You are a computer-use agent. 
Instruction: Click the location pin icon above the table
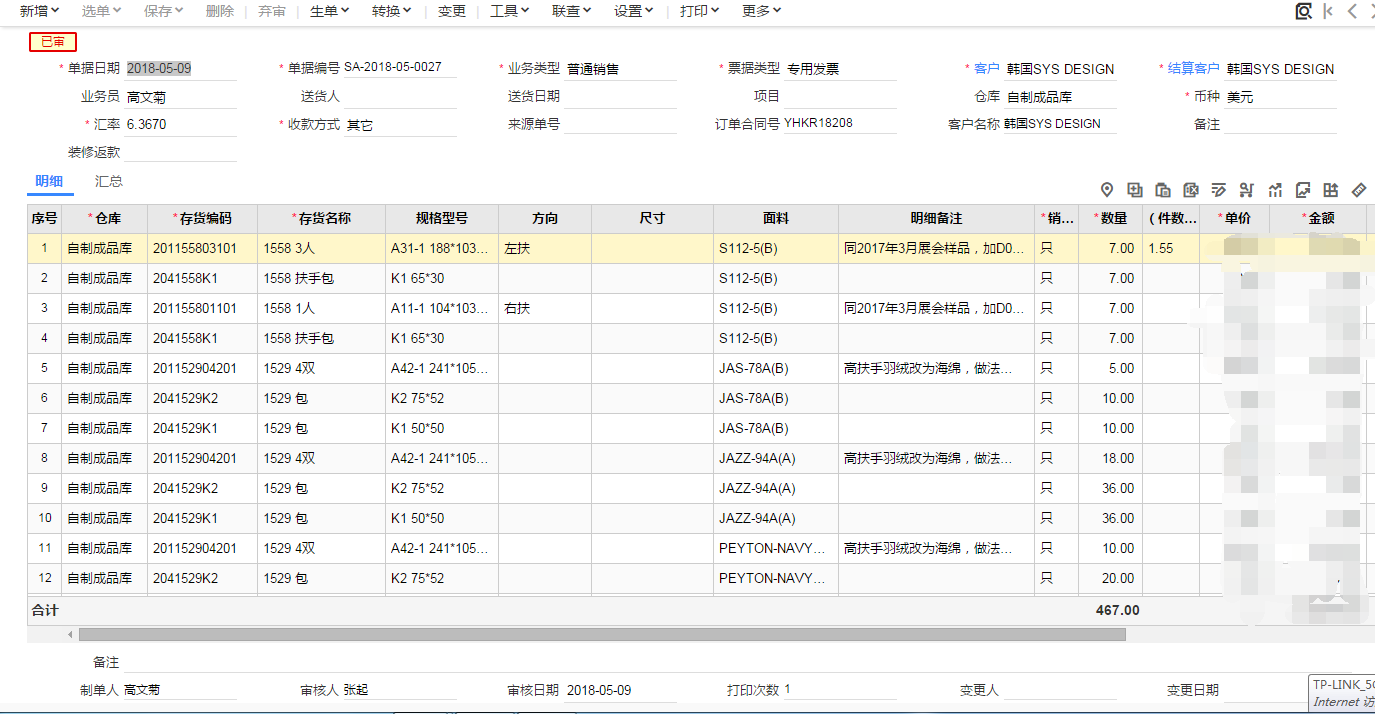[x=1107, y=190]
